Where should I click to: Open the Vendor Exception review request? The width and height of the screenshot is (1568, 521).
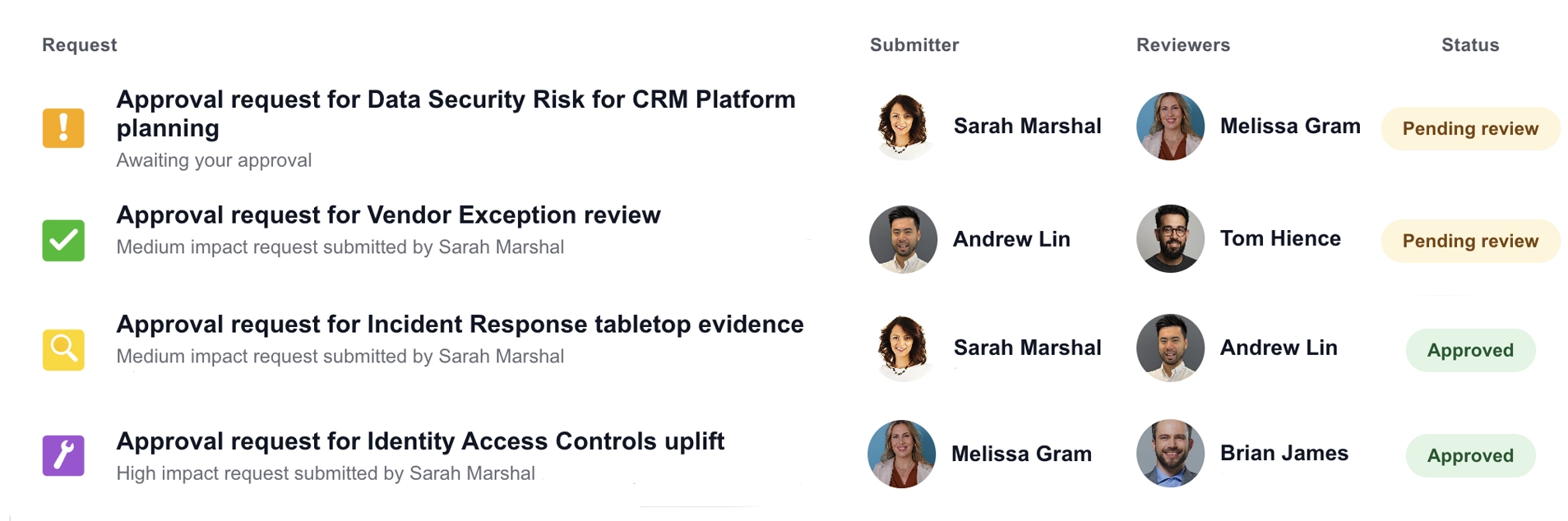pyautogui.click(x=388, y=214)
